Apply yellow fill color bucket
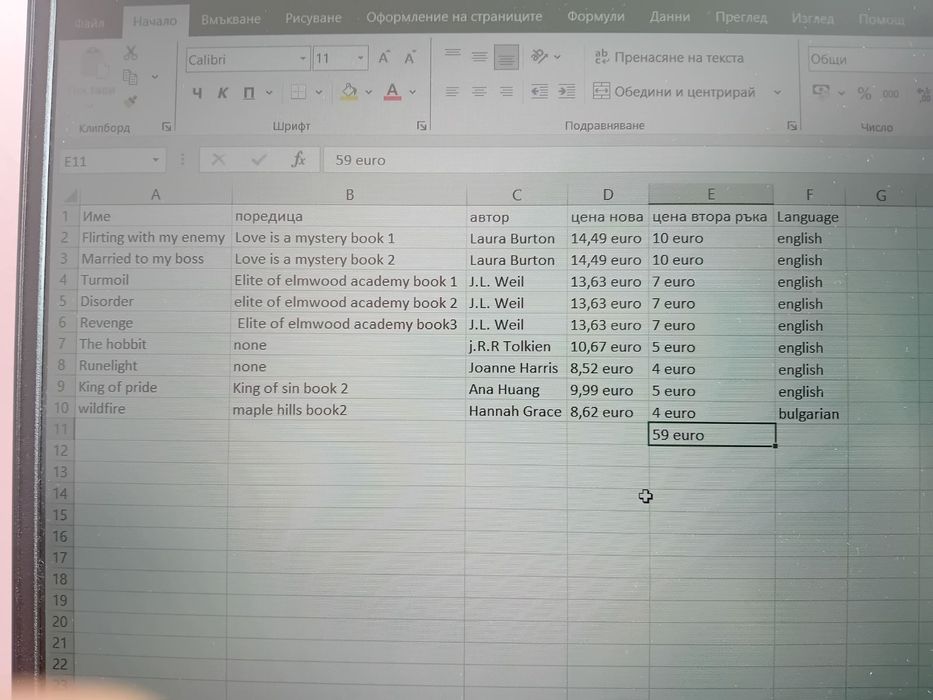The height and width of the screenshot is (700, 933). tap(349, 92)
